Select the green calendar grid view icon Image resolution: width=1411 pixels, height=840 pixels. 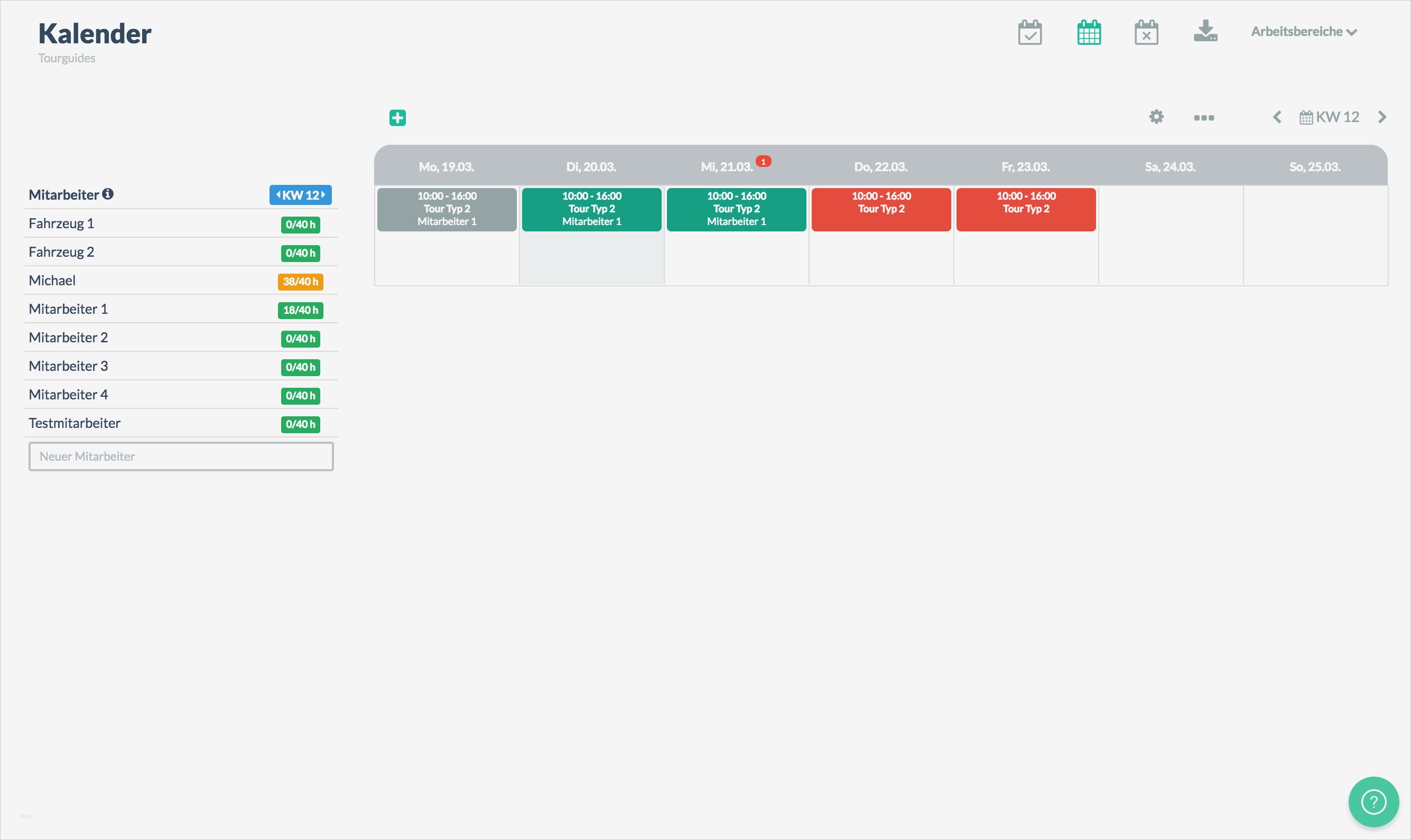point(1088,32)
